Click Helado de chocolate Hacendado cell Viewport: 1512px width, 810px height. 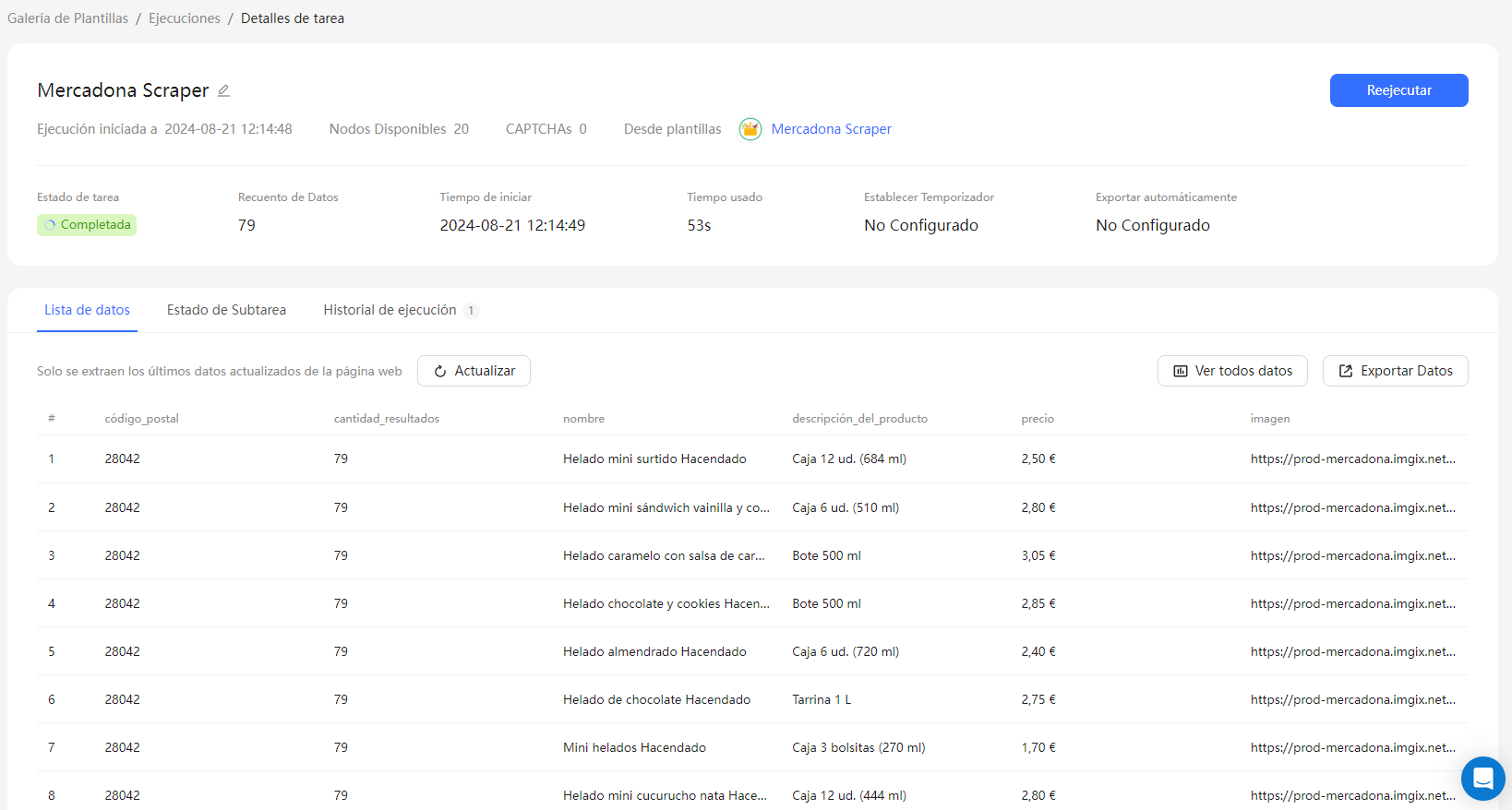click(656, 699)
